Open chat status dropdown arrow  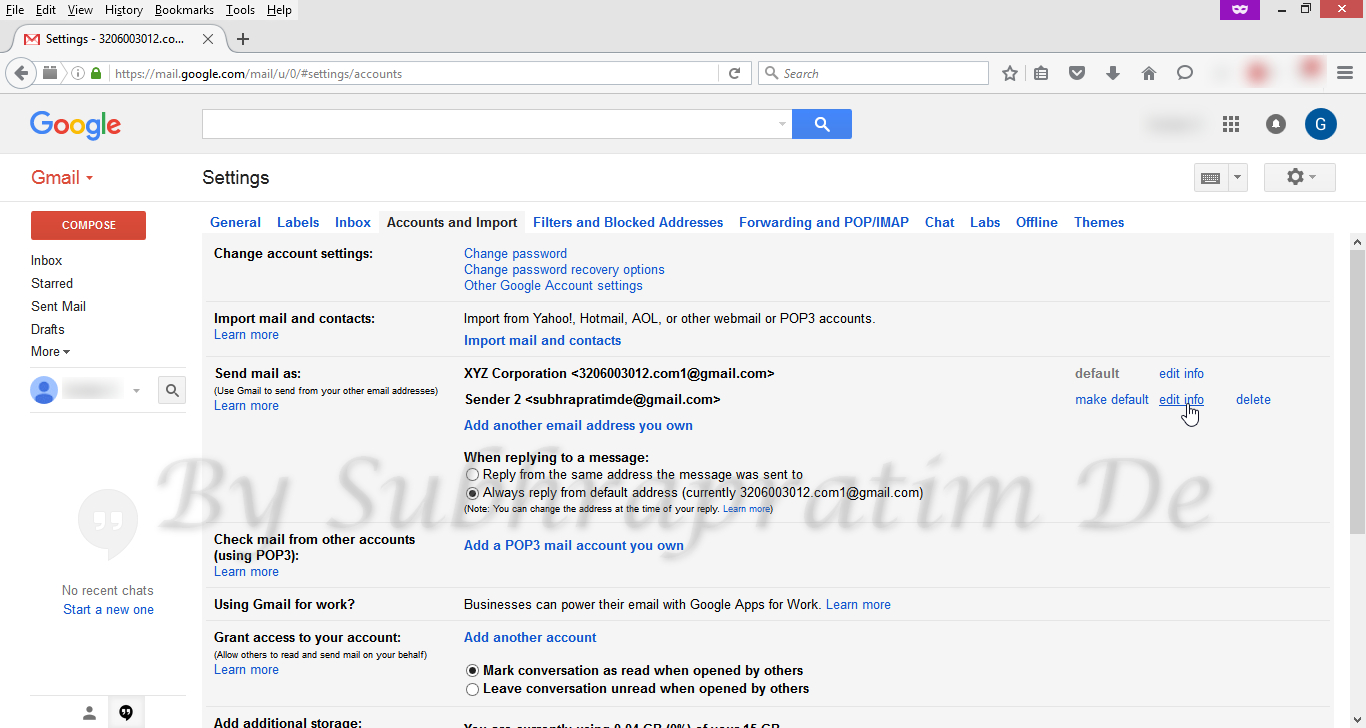click(137, 390)
